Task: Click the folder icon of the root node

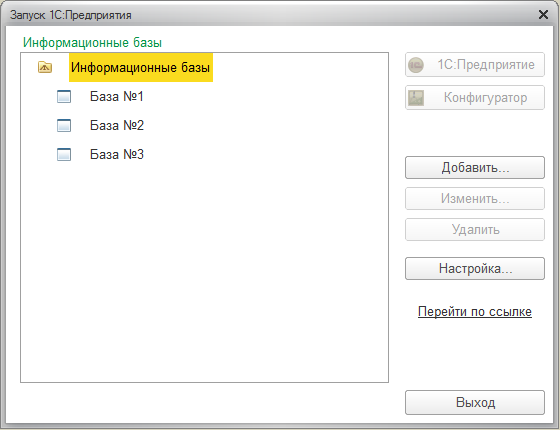Action: (45, 67)
